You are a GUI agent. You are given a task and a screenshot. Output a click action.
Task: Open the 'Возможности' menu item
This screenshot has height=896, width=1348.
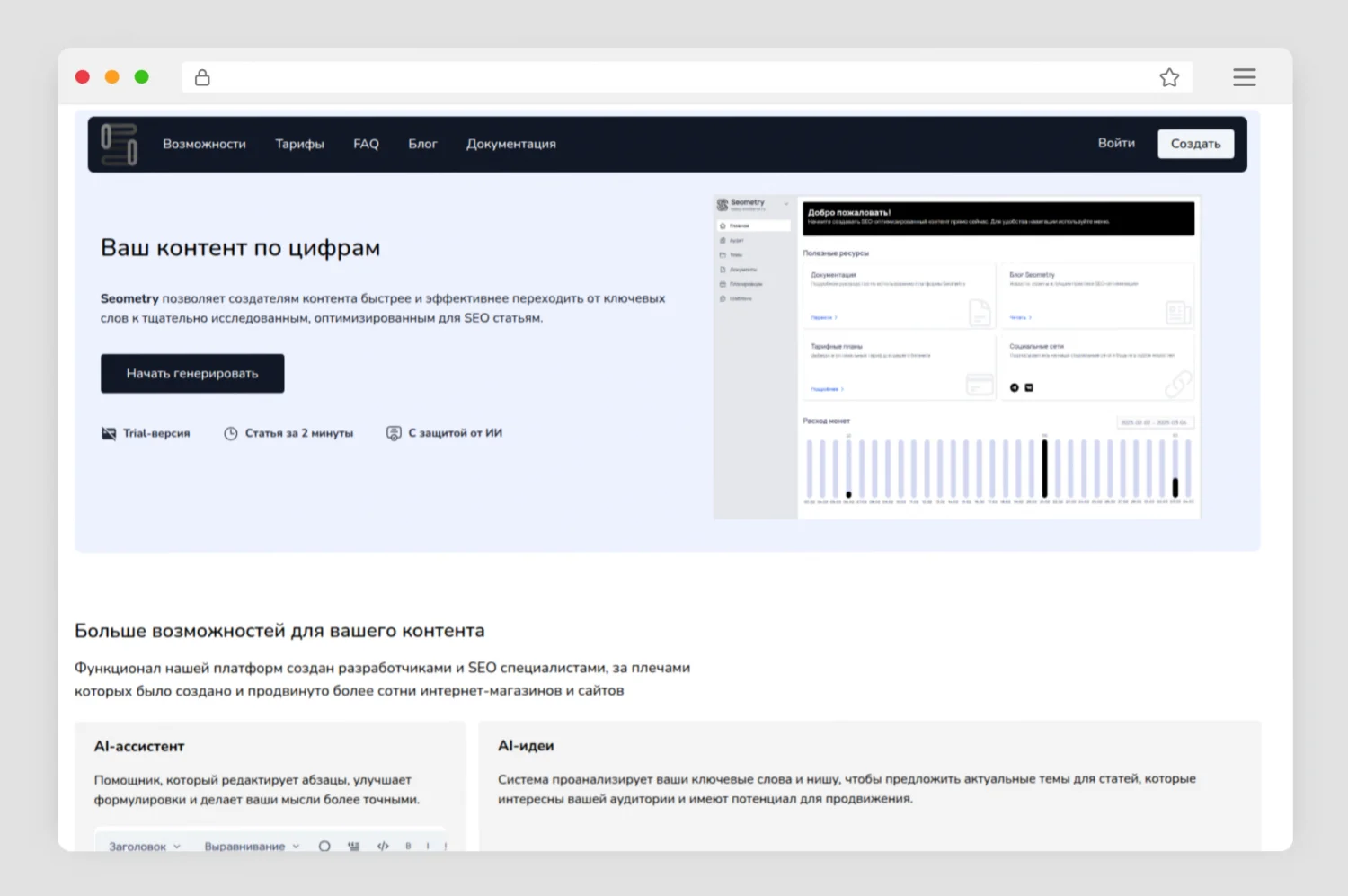coord(204,144)
